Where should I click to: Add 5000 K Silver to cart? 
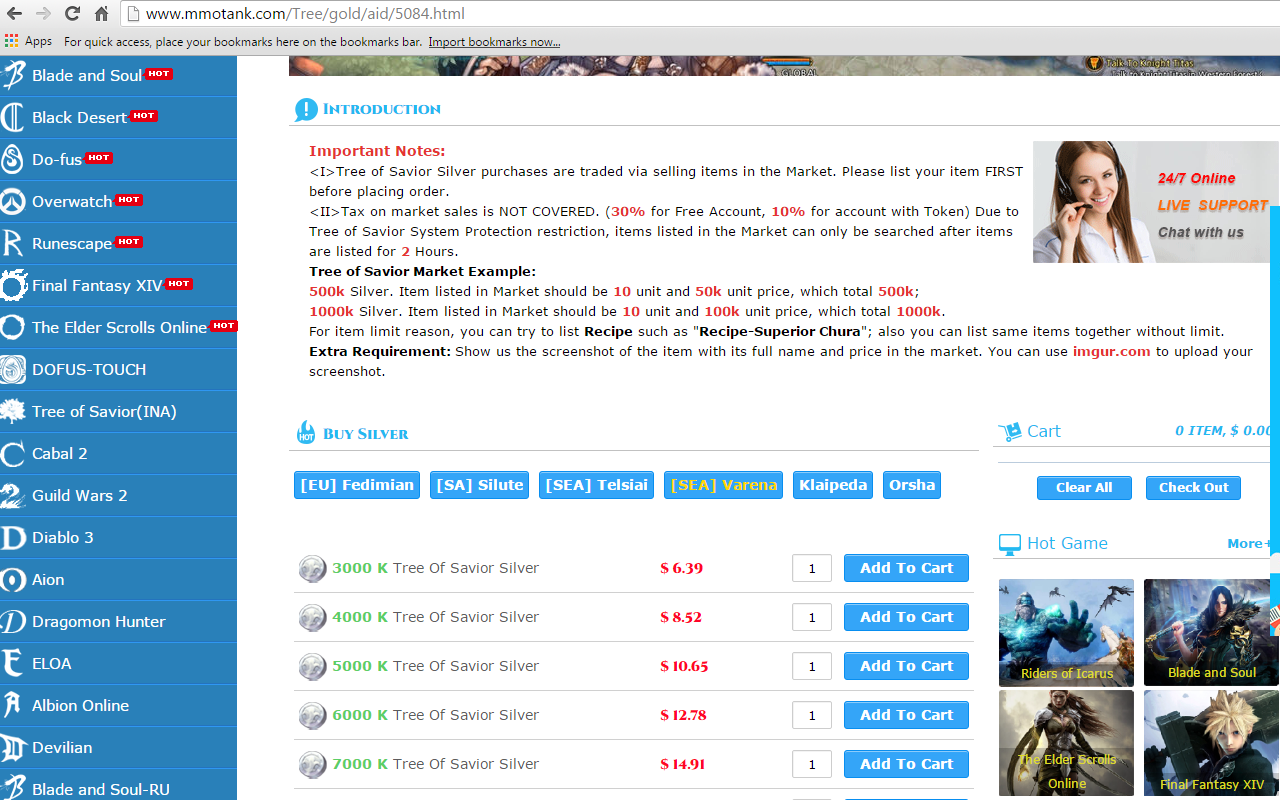(906, 666)
